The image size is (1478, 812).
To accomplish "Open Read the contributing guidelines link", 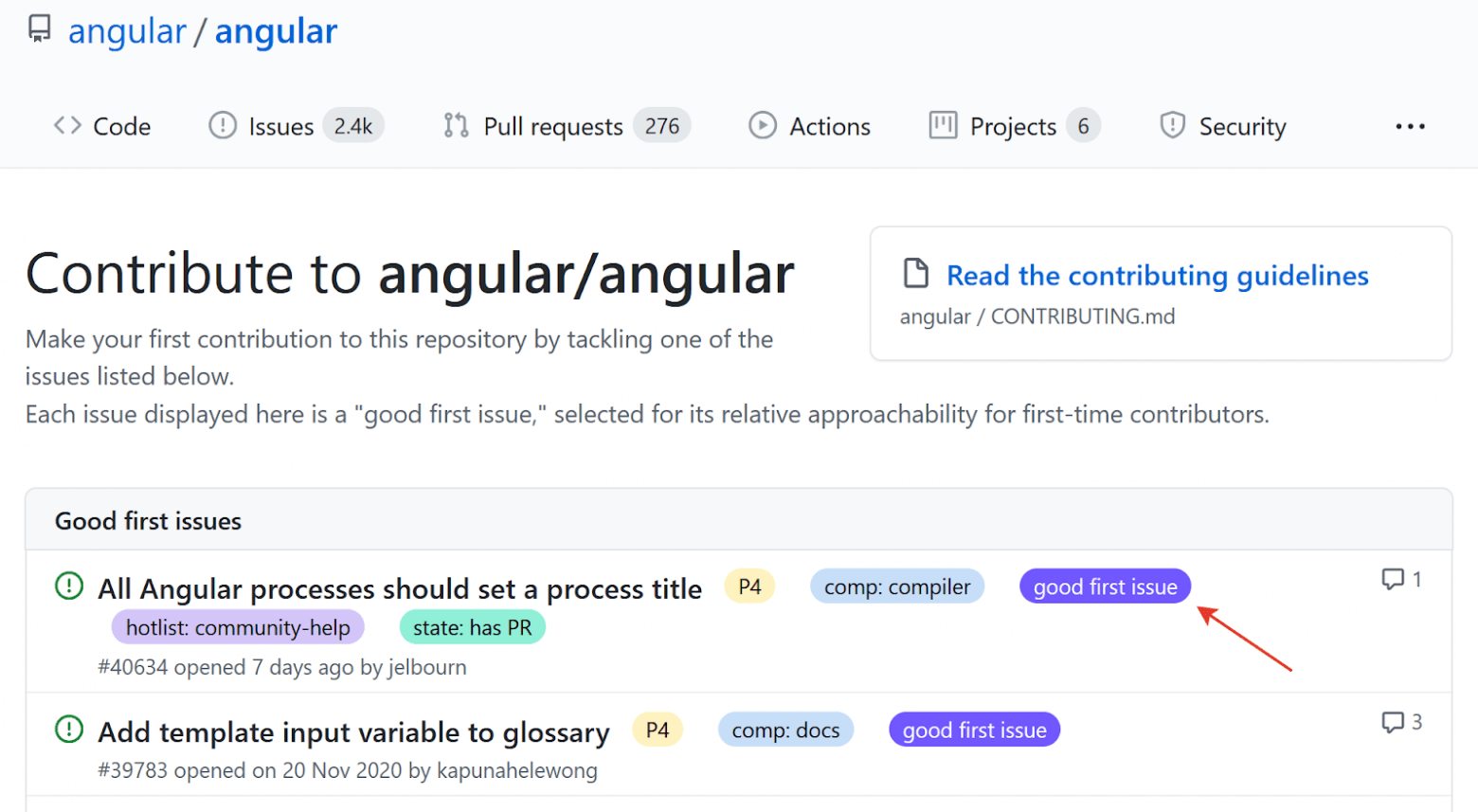I will coord(1157,276).
